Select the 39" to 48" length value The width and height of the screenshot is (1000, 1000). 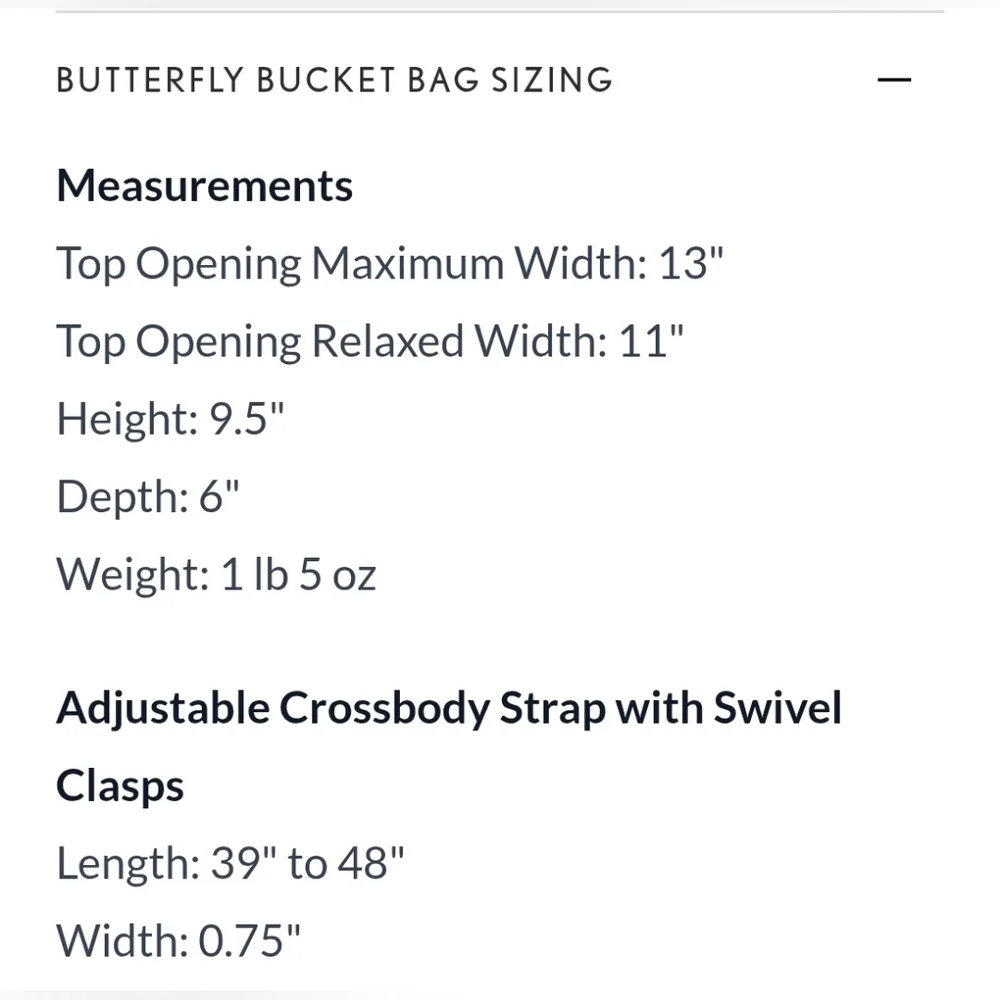click(308, 863)
